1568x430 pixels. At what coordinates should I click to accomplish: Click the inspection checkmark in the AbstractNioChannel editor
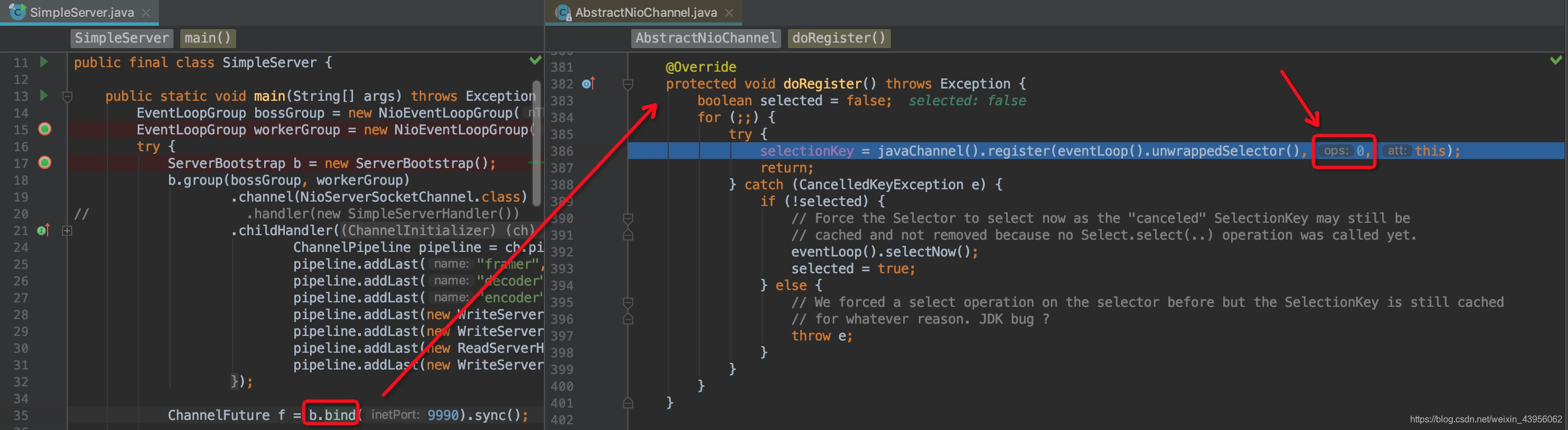point(1556,60)
